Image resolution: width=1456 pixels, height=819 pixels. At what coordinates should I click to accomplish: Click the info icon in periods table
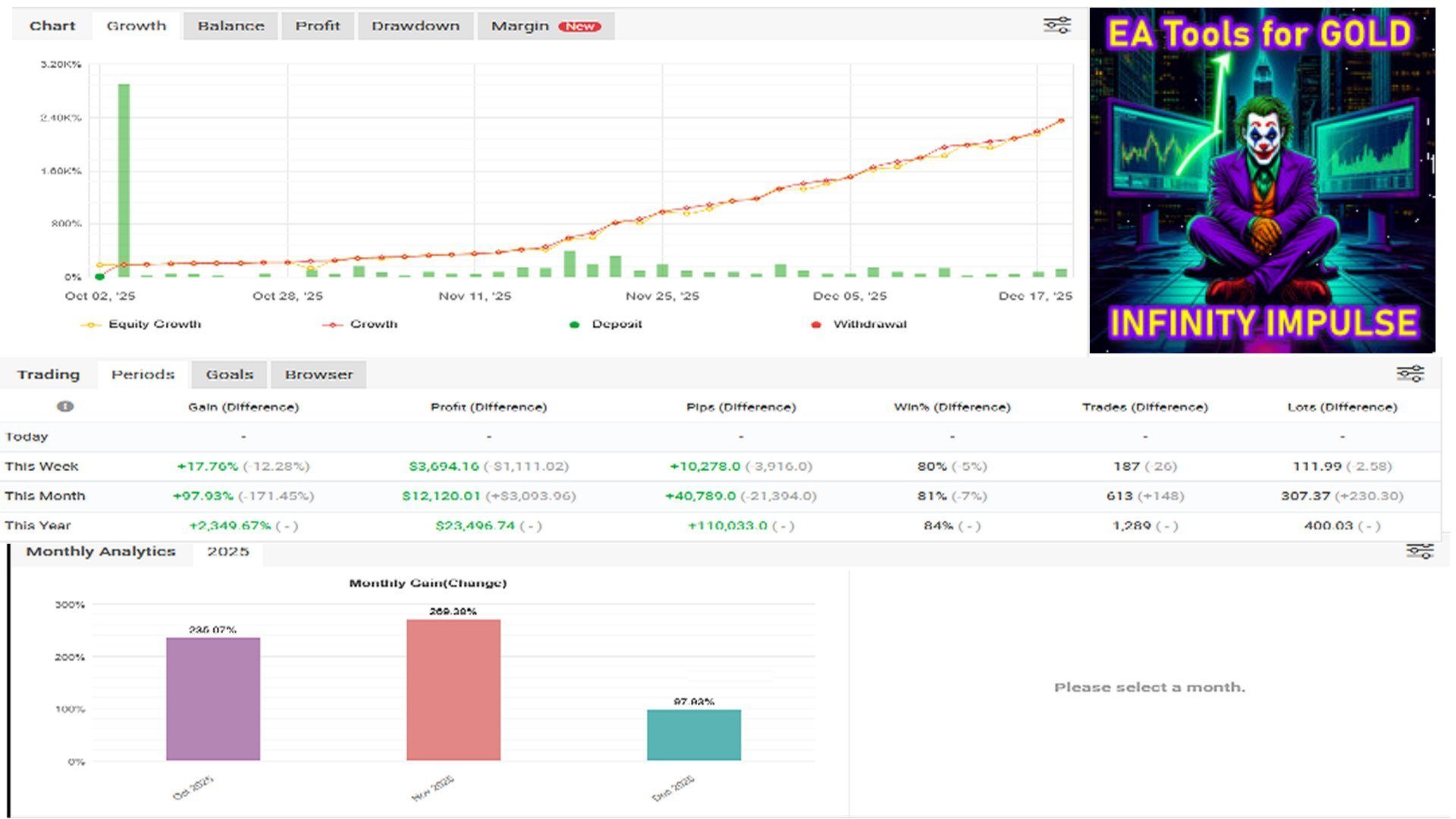(x=65, y=406)
